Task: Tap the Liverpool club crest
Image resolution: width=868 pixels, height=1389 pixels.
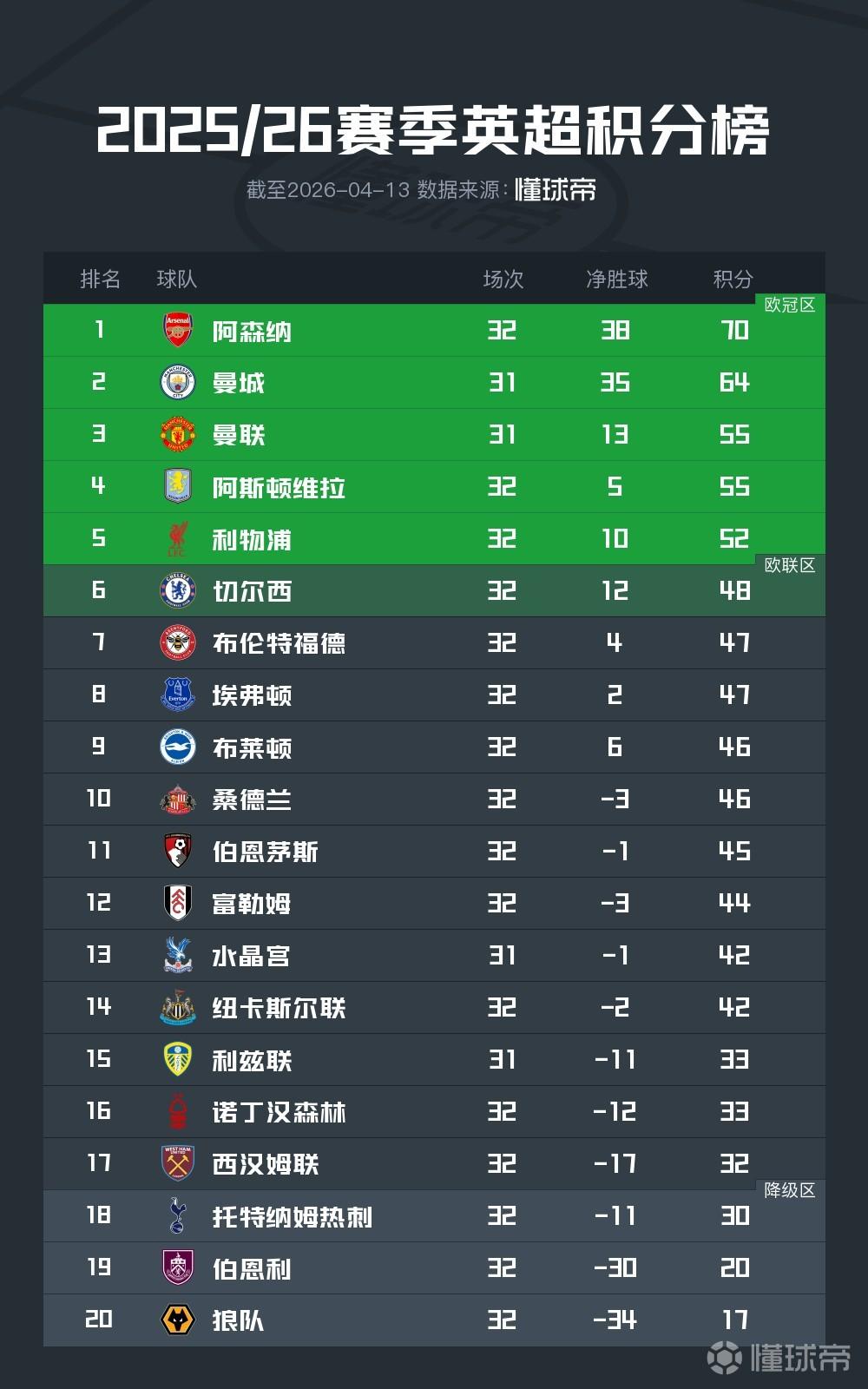Action: click(x=178, y=539)
